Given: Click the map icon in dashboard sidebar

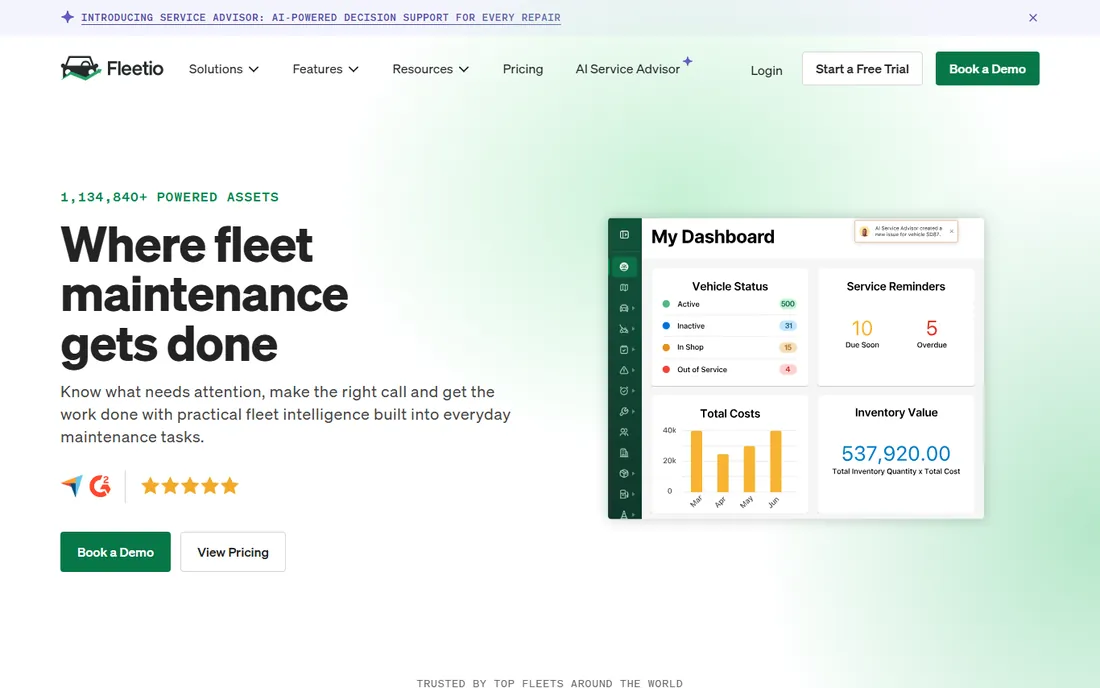Looking at the screenshot, I should [624, 288].
